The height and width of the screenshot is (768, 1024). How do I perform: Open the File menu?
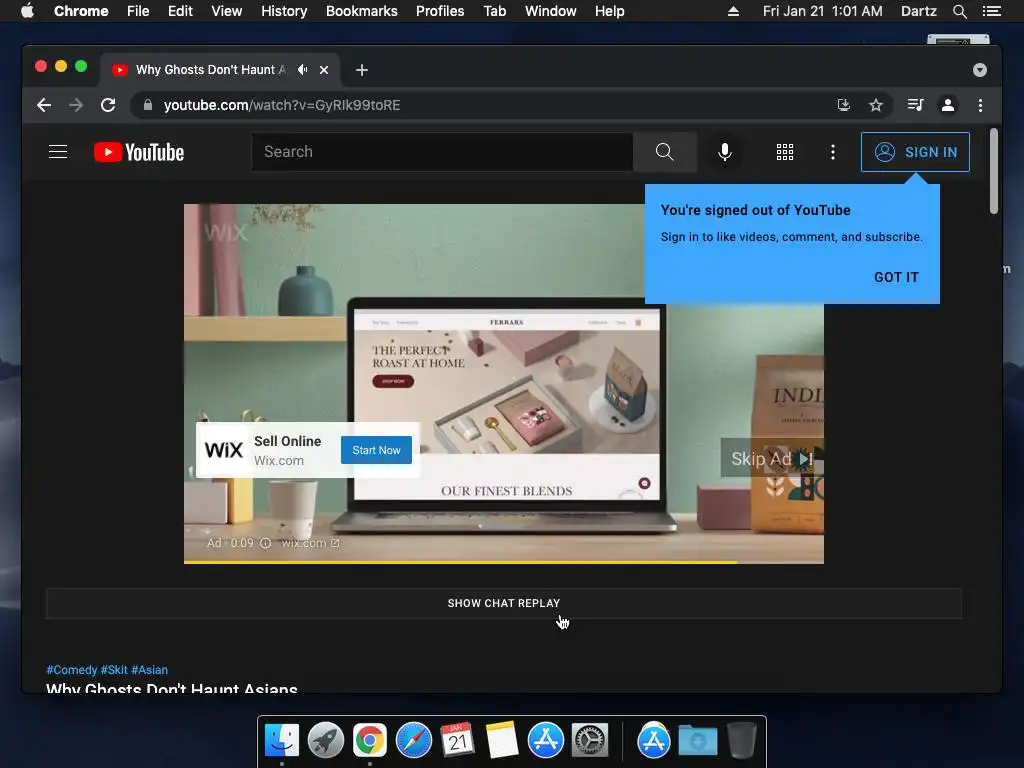point(138,11)
